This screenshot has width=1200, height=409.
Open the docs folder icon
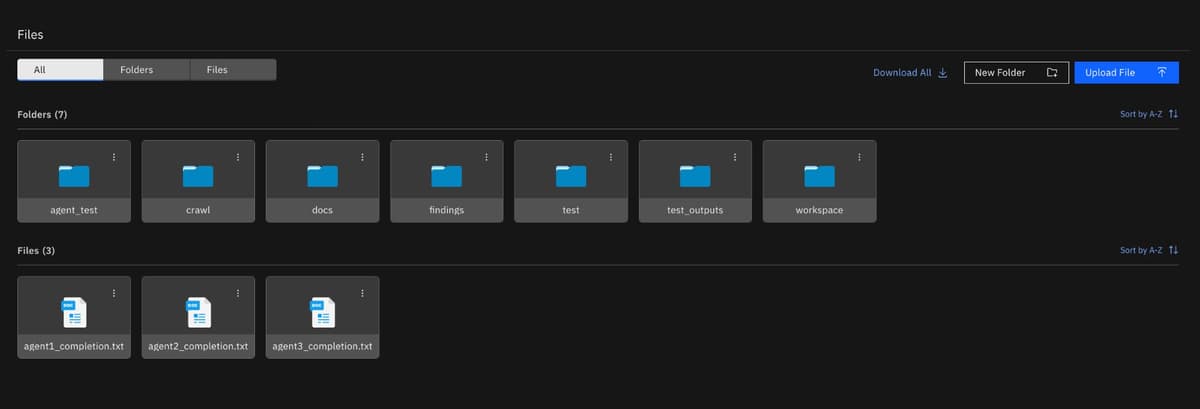pyautogui.click(x=322, y=176)
